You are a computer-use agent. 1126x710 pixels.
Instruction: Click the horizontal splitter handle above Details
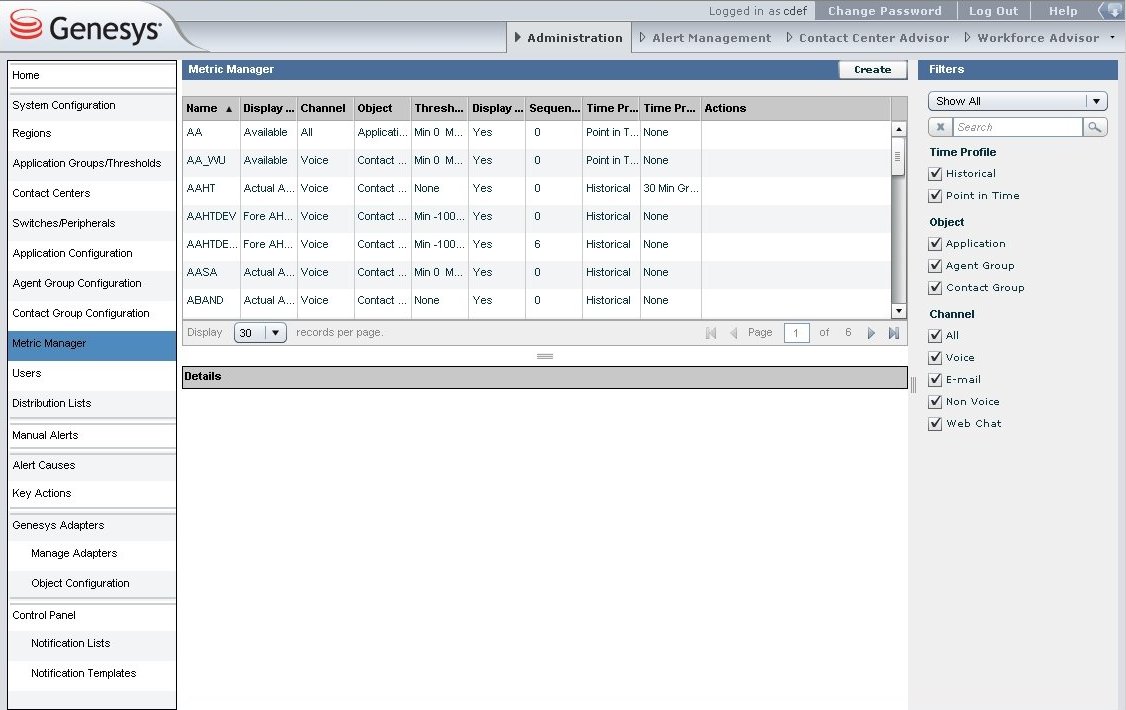click(x=545, y=356)
